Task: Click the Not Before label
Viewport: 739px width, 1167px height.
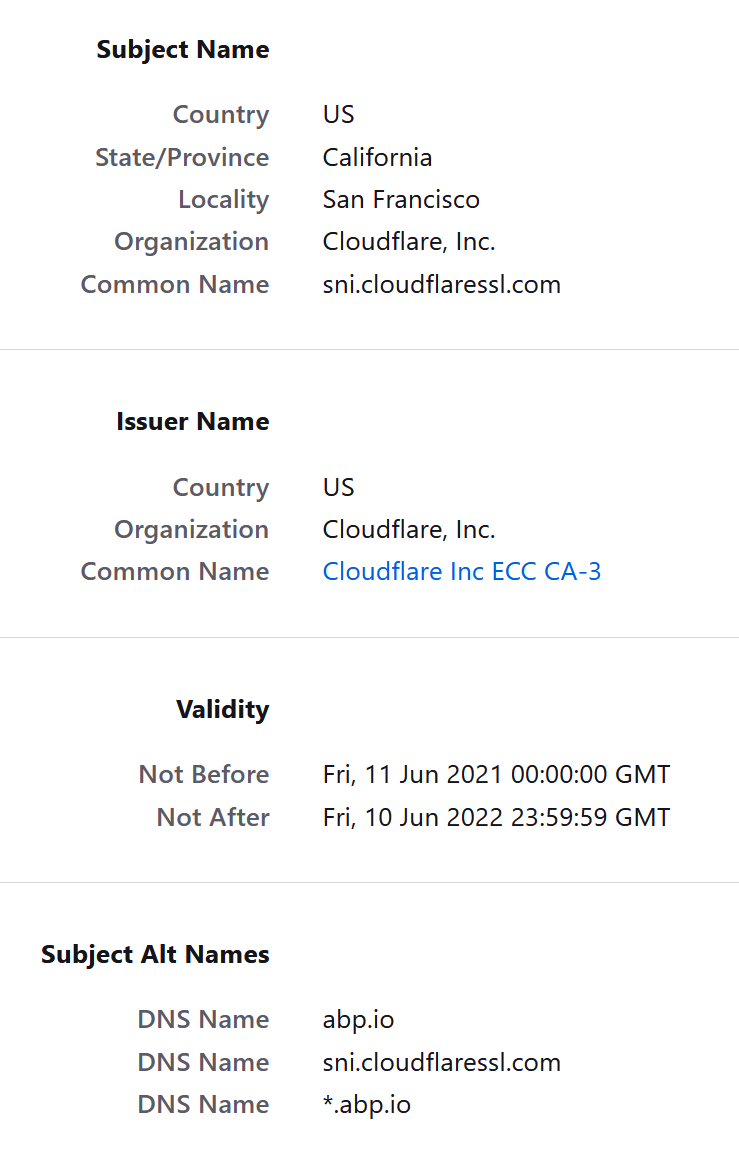Action: click(x=204, y=775)
